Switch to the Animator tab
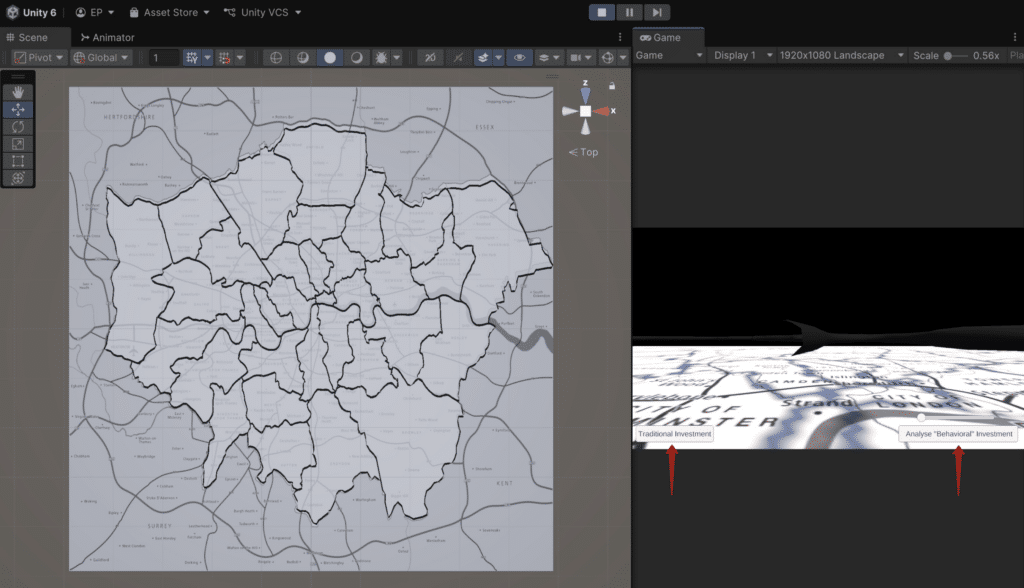Viewport: 1024px width, 588px height. tap(106, 37)
